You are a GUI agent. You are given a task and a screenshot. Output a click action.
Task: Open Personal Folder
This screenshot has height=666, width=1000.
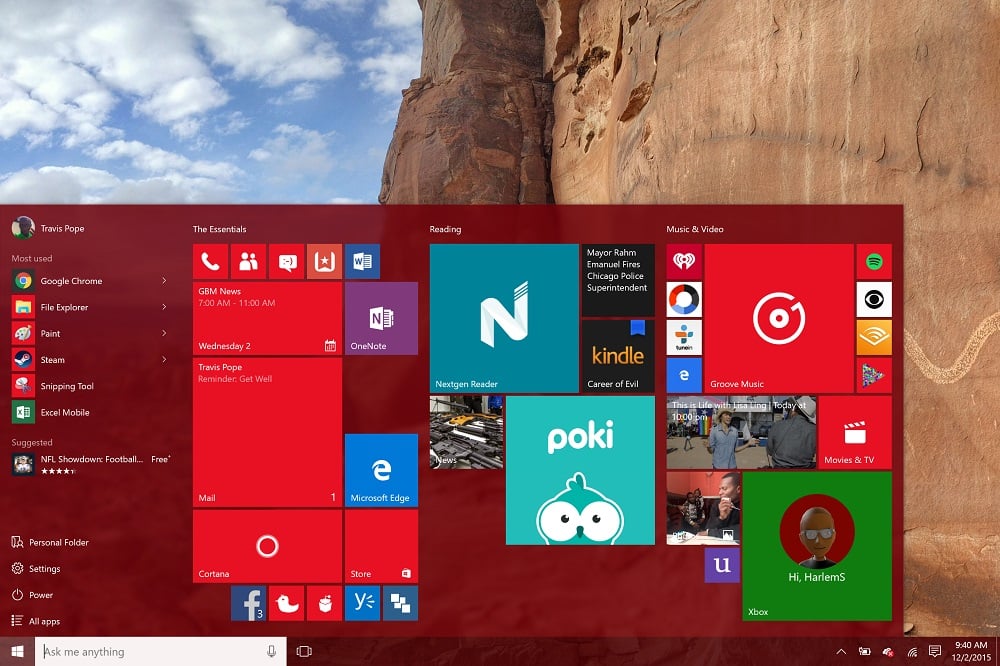click(50, 542)
